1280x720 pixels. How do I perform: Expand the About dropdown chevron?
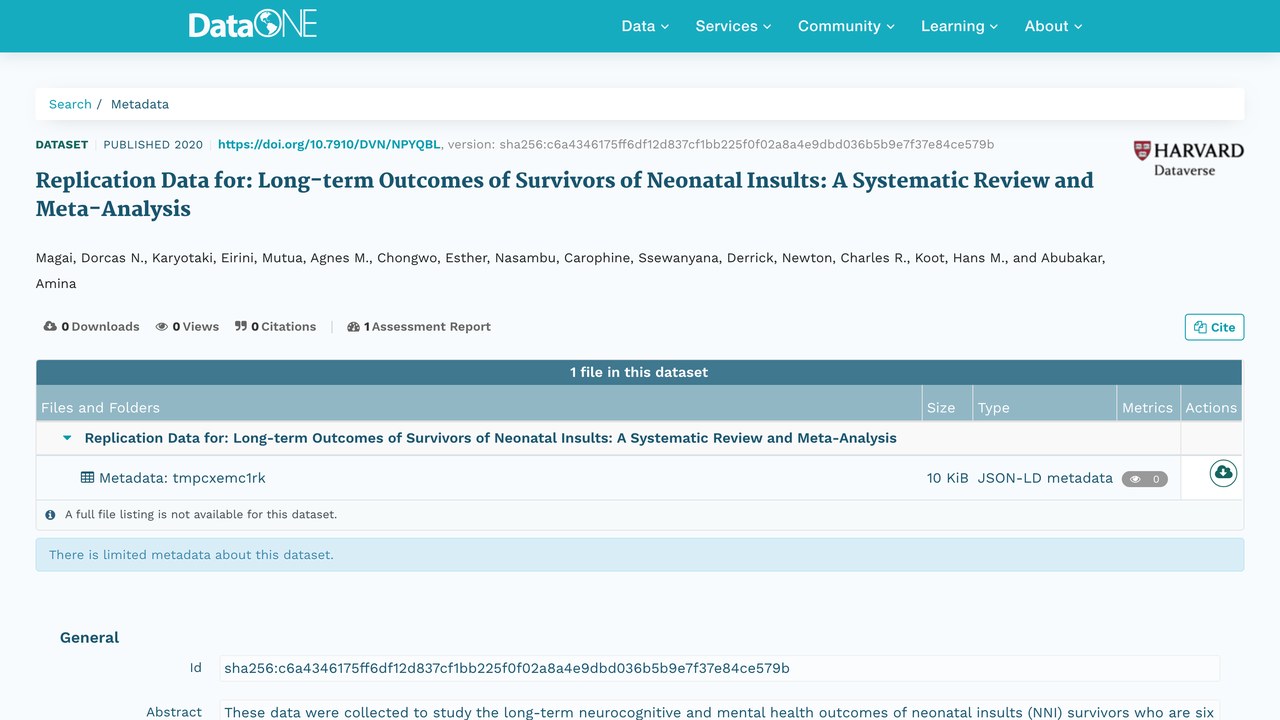(x=1078, y=27)
